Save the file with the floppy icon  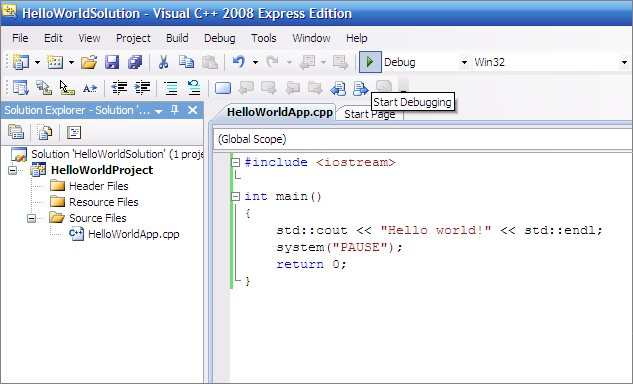click(112, 62)
